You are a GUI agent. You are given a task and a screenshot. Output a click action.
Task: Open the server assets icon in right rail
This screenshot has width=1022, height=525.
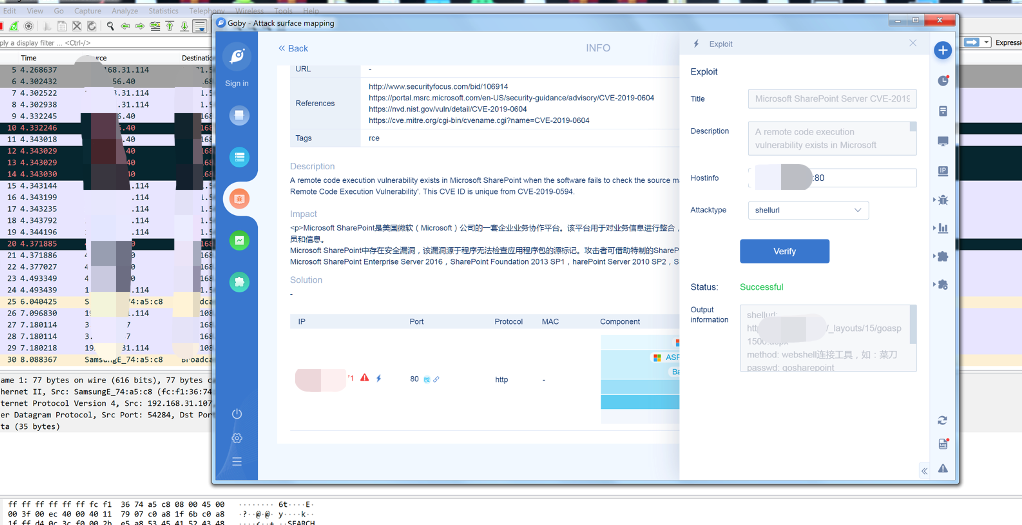[942, 111]
